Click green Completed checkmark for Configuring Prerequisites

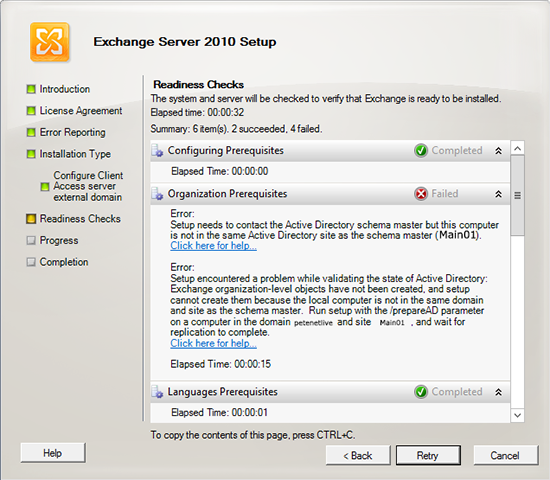tap(421, 151)
